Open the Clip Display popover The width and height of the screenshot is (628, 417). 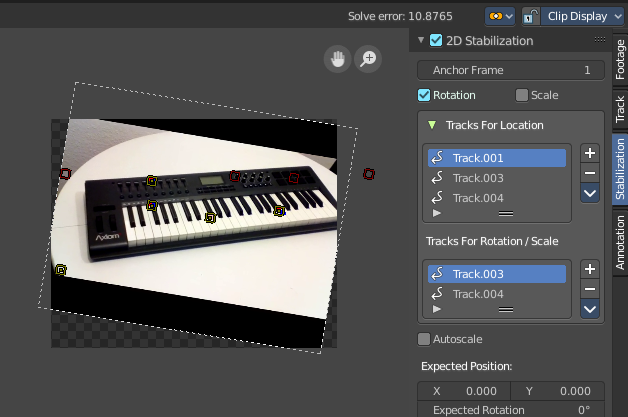583,16
